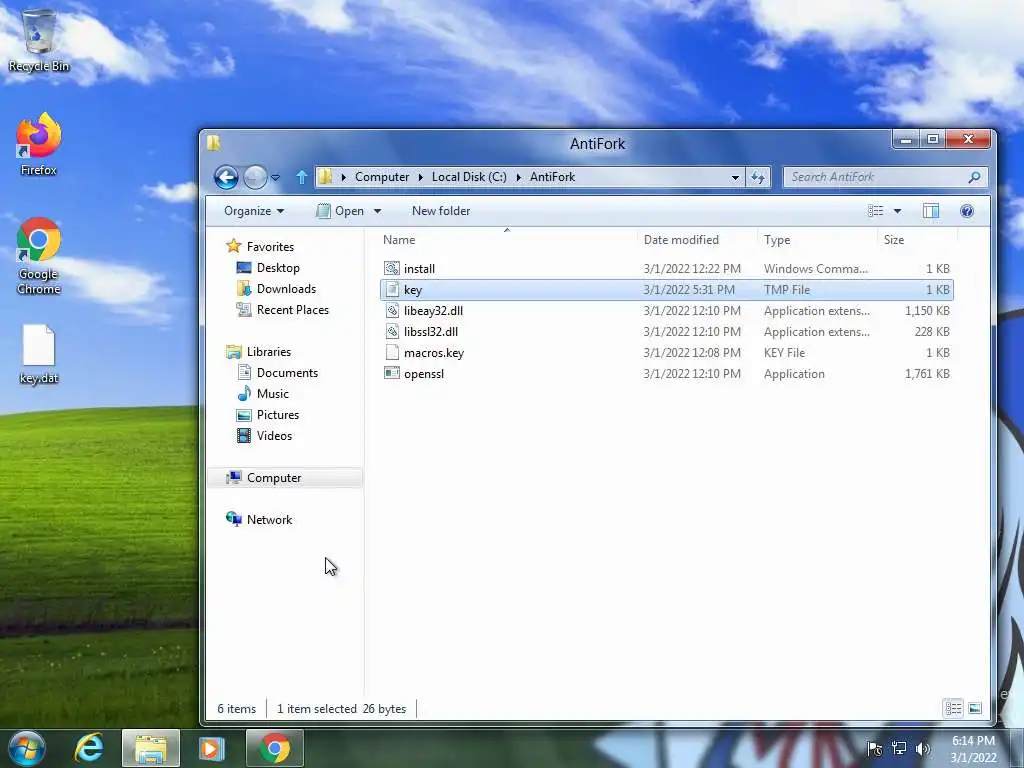
Task: Select the key.dat file on desktop
Action: (39, 355)
